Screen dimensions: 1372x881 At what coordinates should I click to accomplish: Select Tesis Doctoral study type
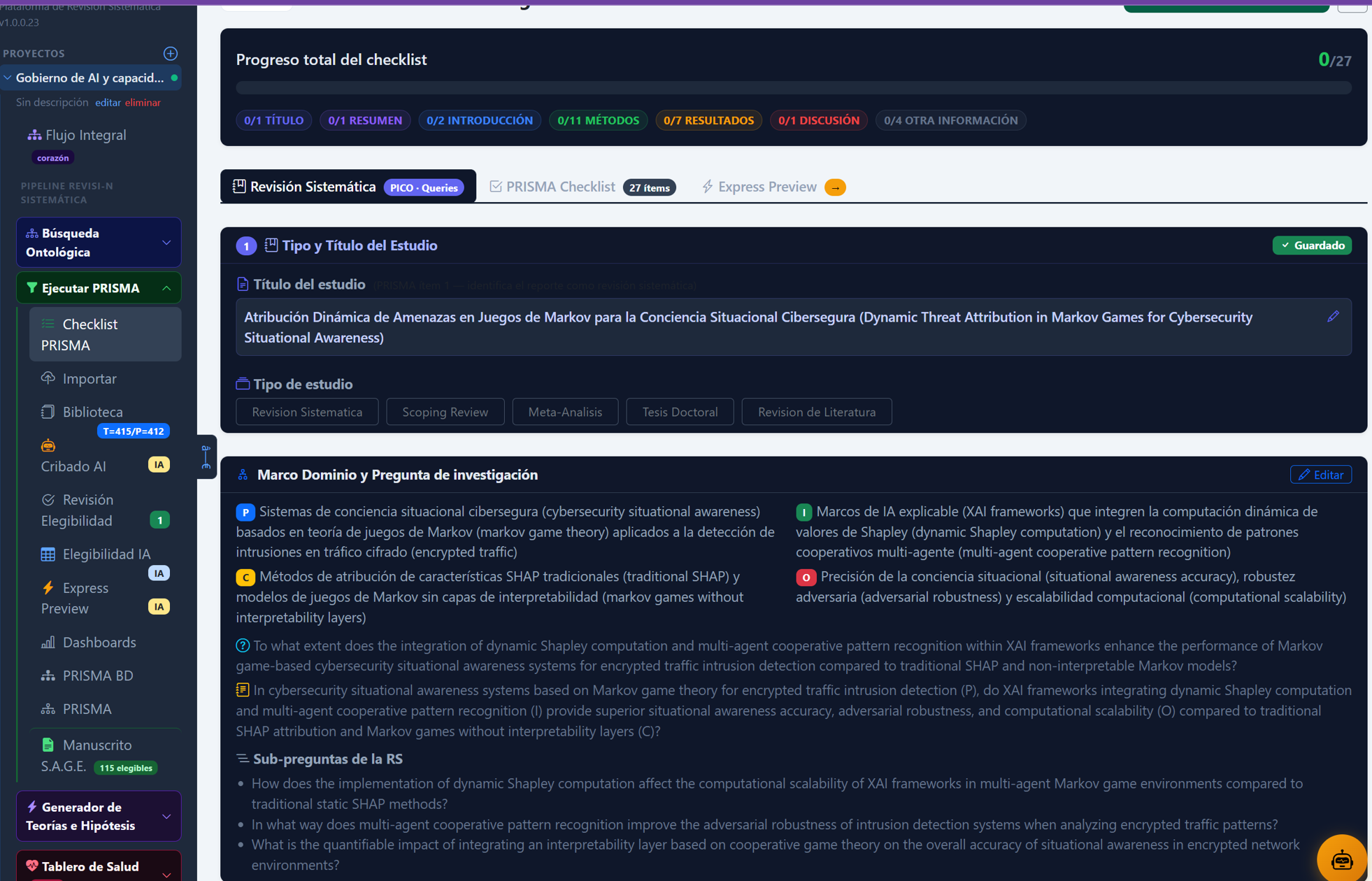point(680,412)
